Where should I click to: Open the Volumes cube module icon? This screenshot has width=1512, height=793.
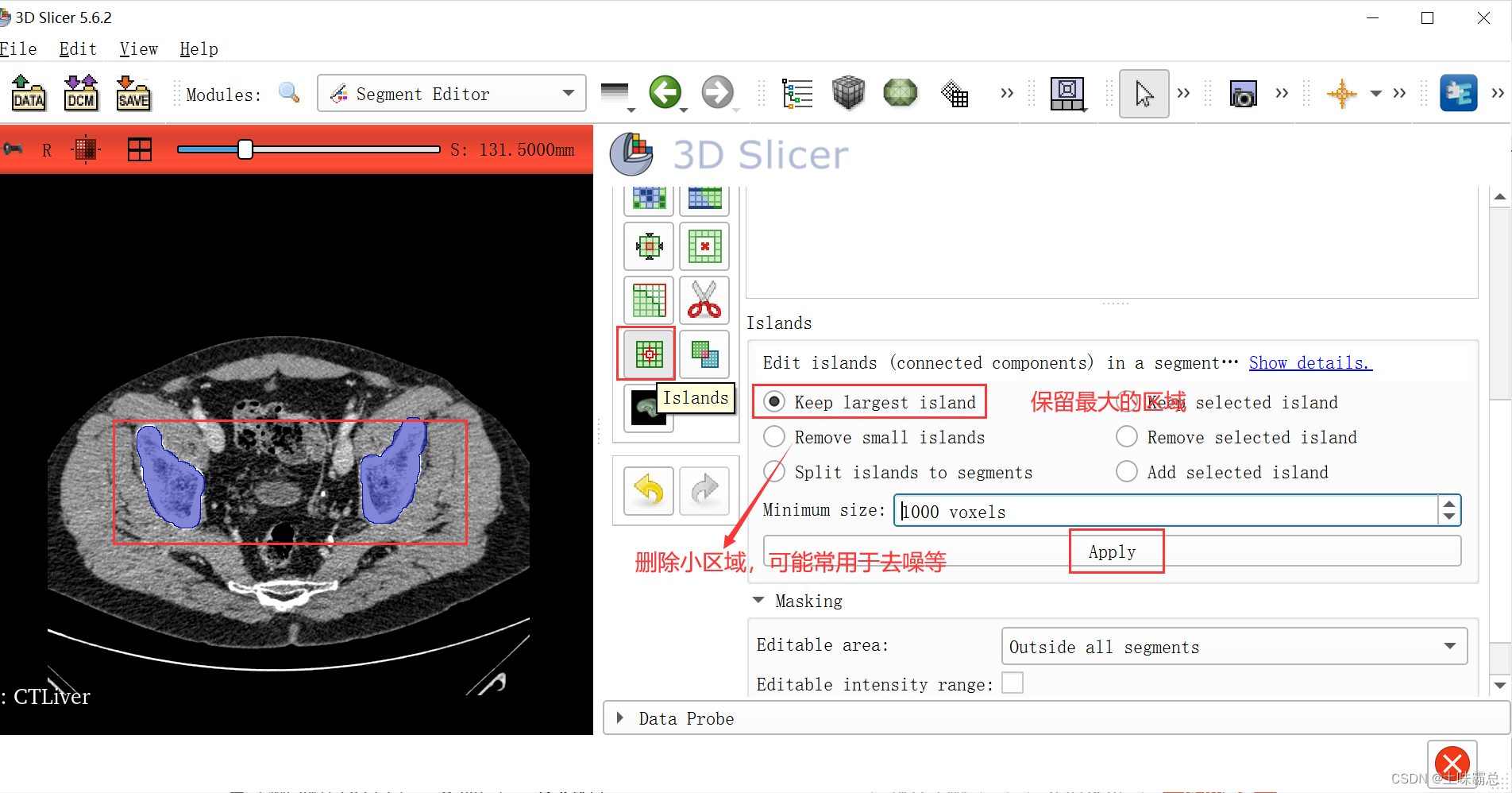point(848,93)
